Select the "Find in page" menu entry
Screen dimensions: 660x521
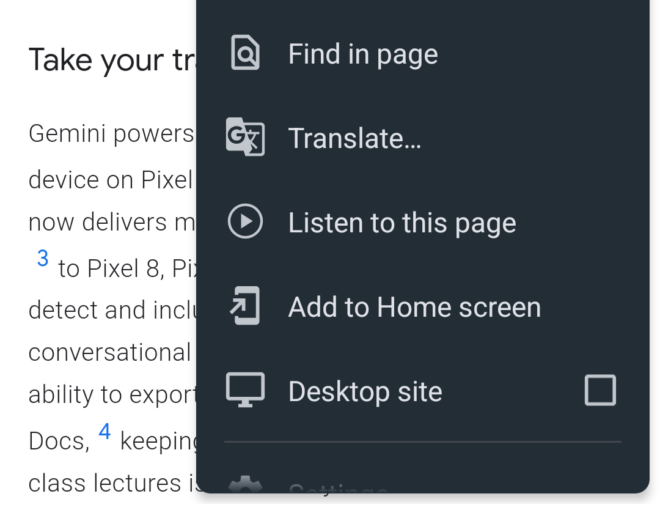(362, 54)
